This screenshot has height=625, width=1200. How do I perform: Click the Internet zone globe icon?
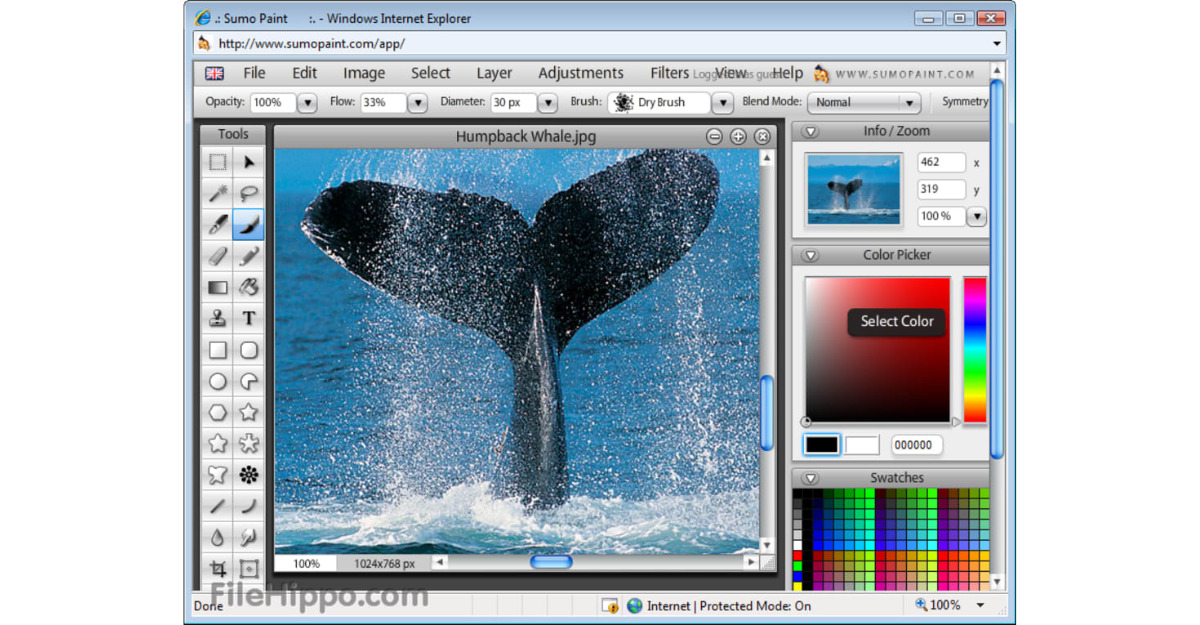coord(634,605)
